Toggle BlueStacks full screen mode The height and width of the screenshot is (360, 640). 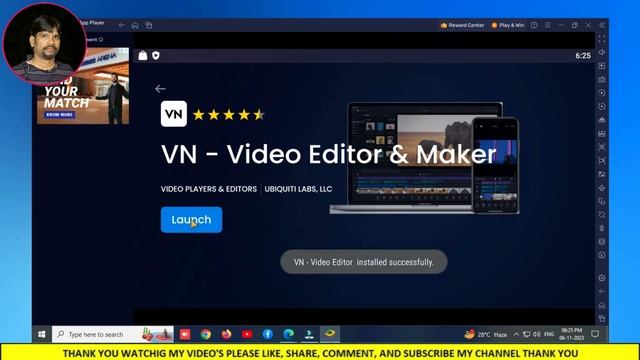602,39
